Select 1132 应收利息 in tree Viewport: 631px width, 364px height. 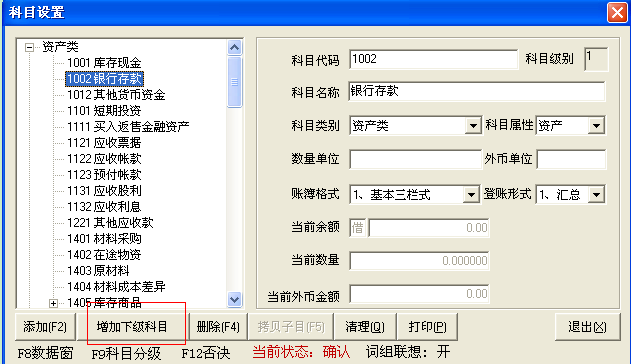click(x=104, y=207)
